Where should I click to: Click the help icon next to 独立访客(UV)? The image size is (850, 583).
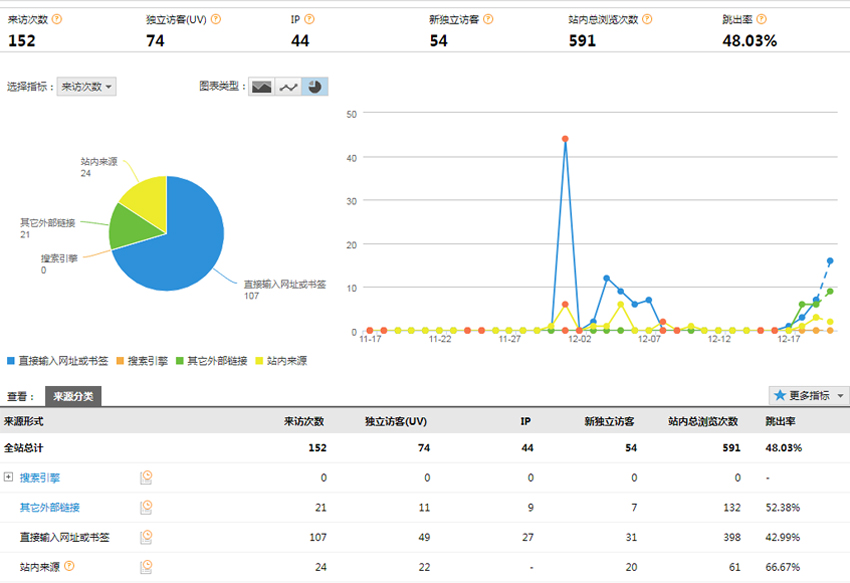(216, 19)
